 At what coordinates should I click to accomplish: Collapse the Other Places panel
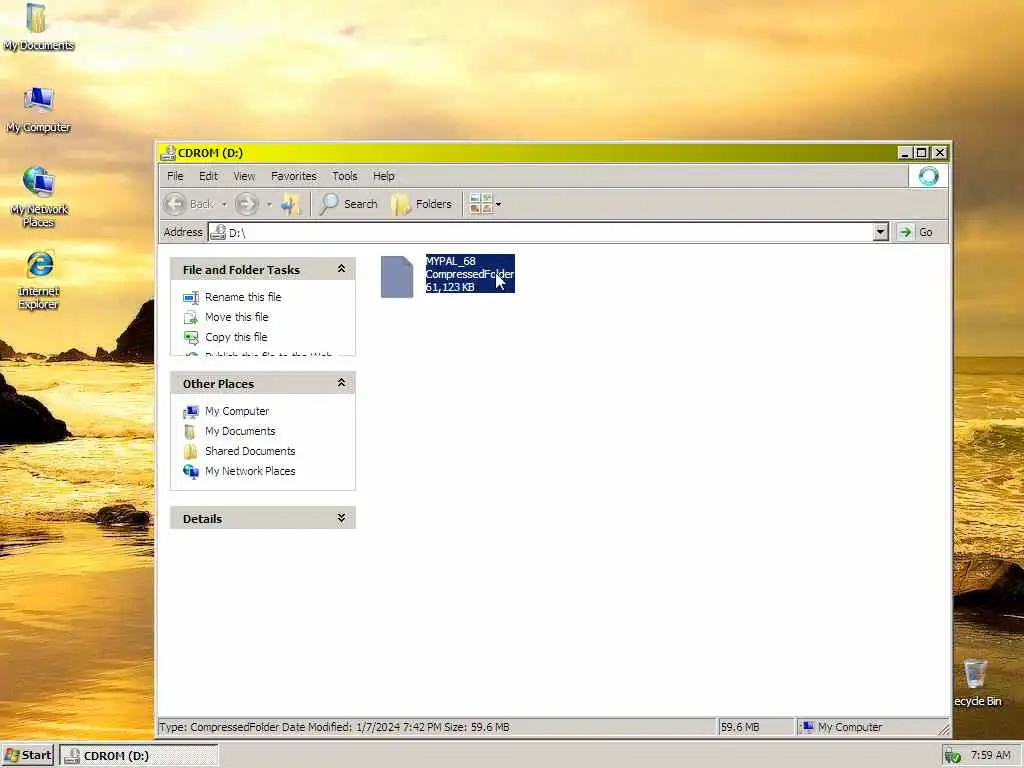pyautogui.click(x=341, y=383)
